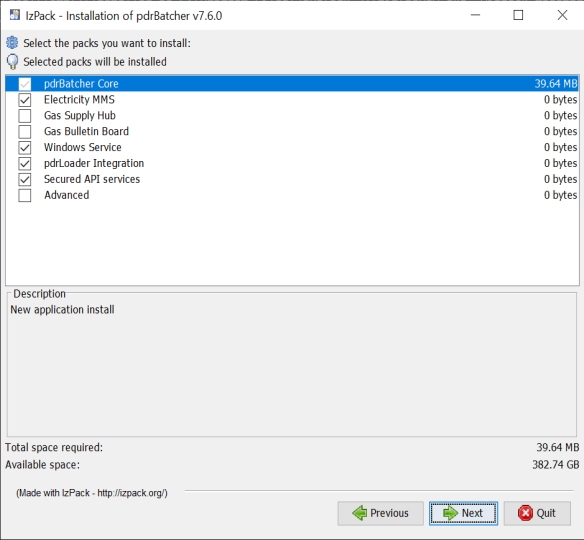Tick the Advanced pack checkbox
Screen dimensions: 584x540
pyautogui.click(x=25, y=196)
